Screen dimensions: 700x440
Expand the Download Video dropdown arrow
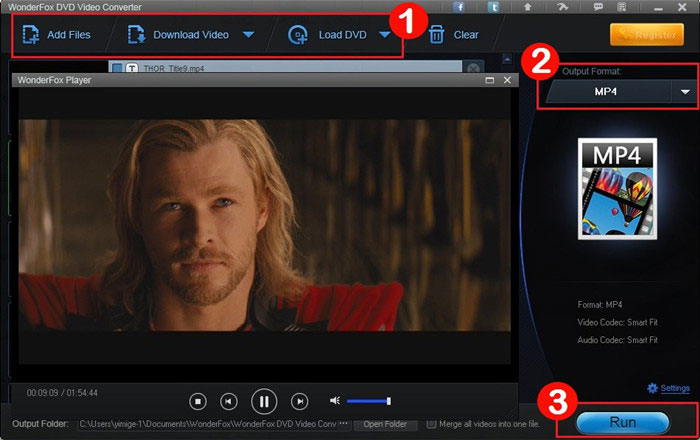tap(248, 35)
